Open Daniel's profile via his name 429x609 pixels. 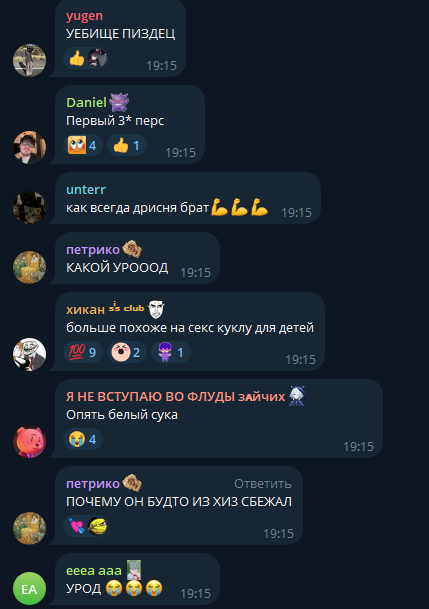coord(86,103)
